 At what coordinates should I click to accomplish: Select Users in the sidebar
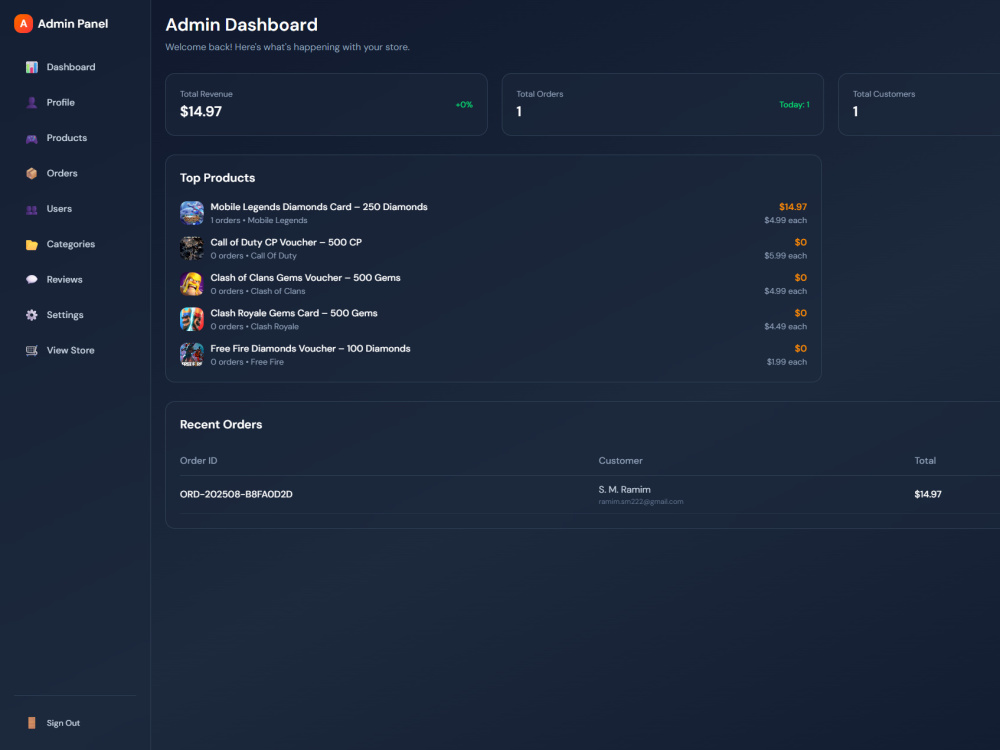[59, 209]
